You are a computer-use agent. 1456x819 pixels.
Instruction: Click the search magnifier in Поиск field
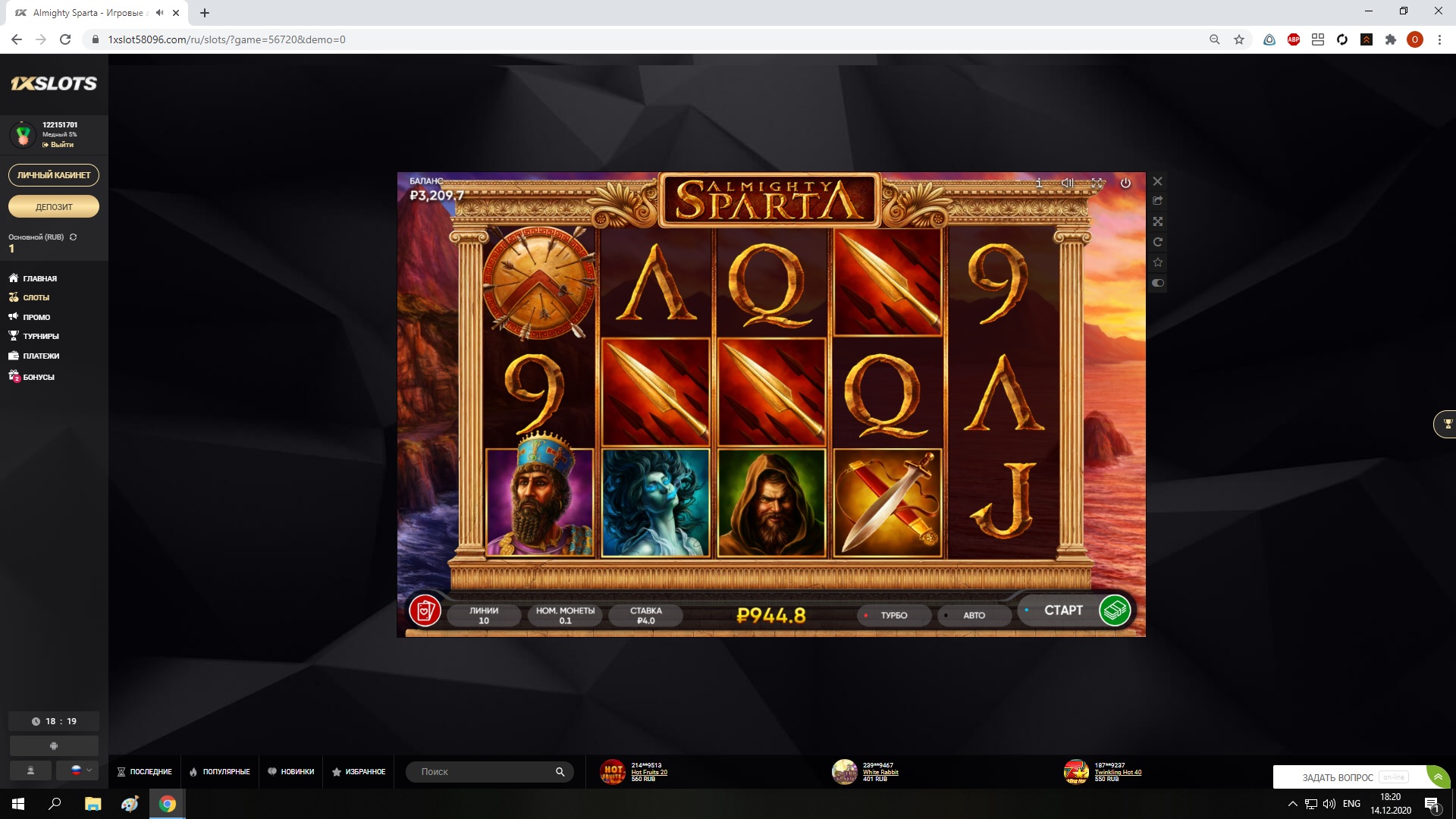[x=560, y=771]
